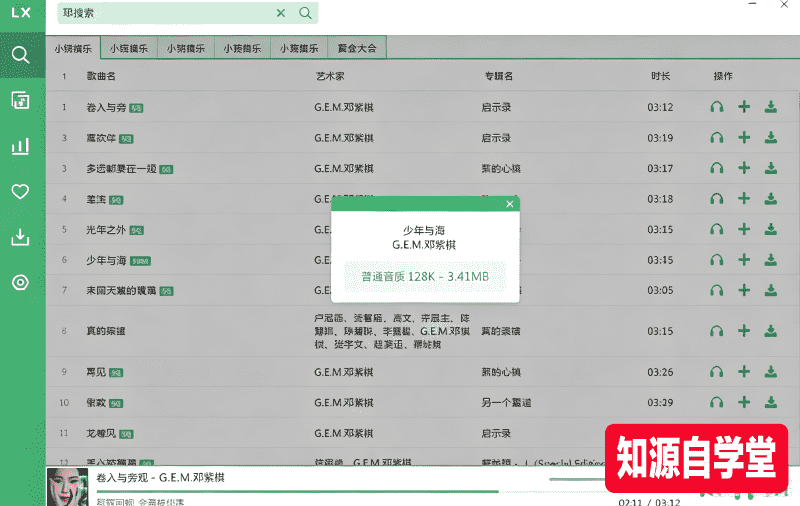Add 光年之外 using plus icon
The width and height of the screenshot is (800, 506).
click(744, 229)
